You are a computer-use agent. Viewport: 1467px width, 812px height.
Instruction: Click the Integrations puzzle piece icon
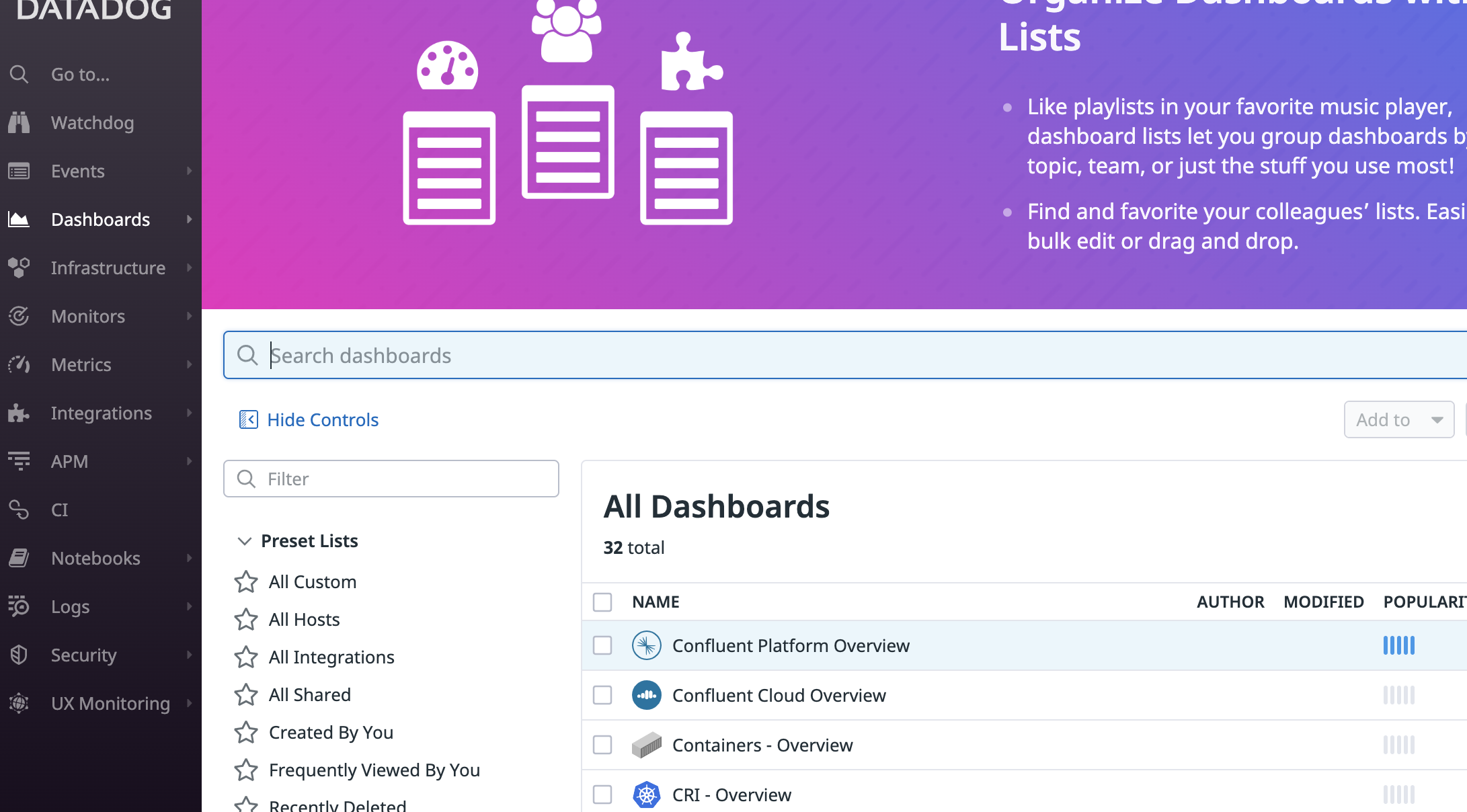pyautogui.click(x=21, y=413)
